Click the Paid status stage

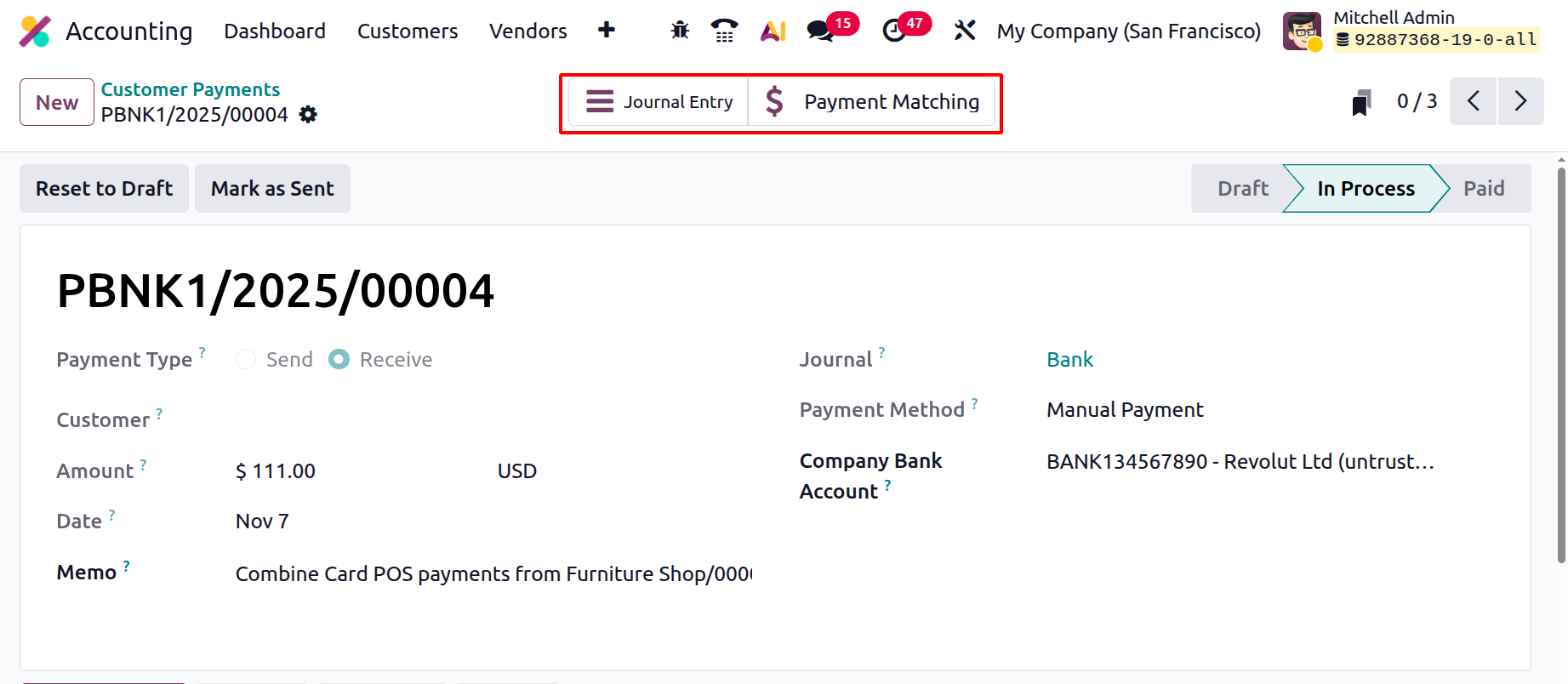pos(1483,189)
